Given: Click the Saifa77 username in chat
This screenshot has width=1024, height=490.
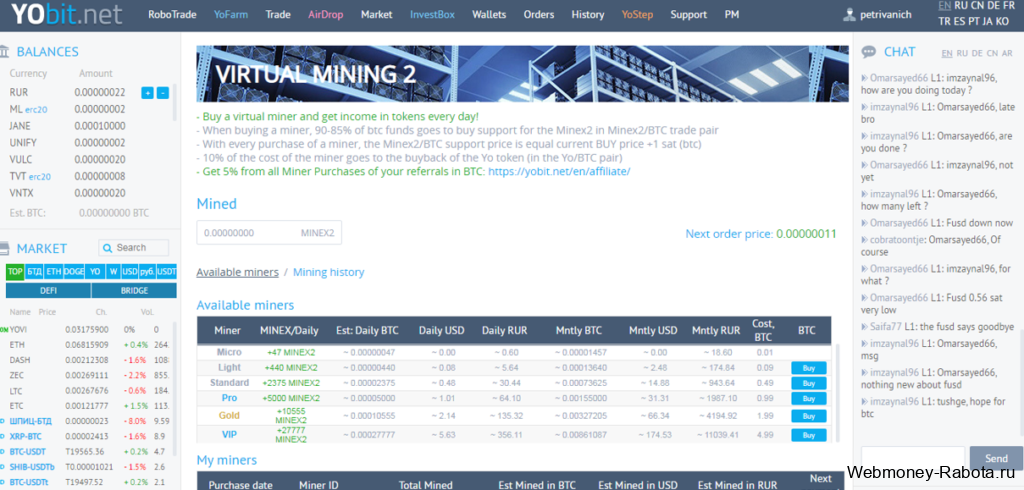Looking at the screenshot, I should pyautogui.click(x=886, y=327).
